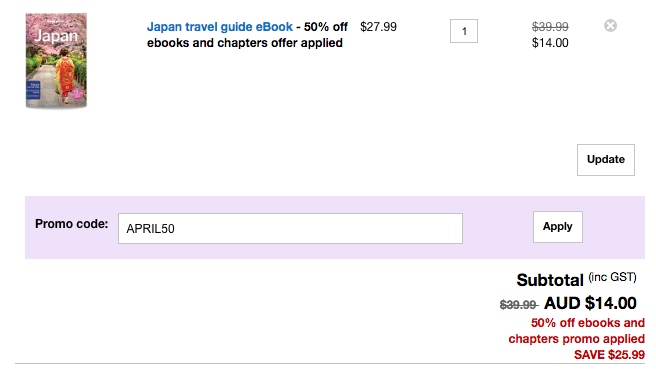Click the discounted $14.00 item price
The width and height of the screenshot is (656, 378).
pos(550,43)
